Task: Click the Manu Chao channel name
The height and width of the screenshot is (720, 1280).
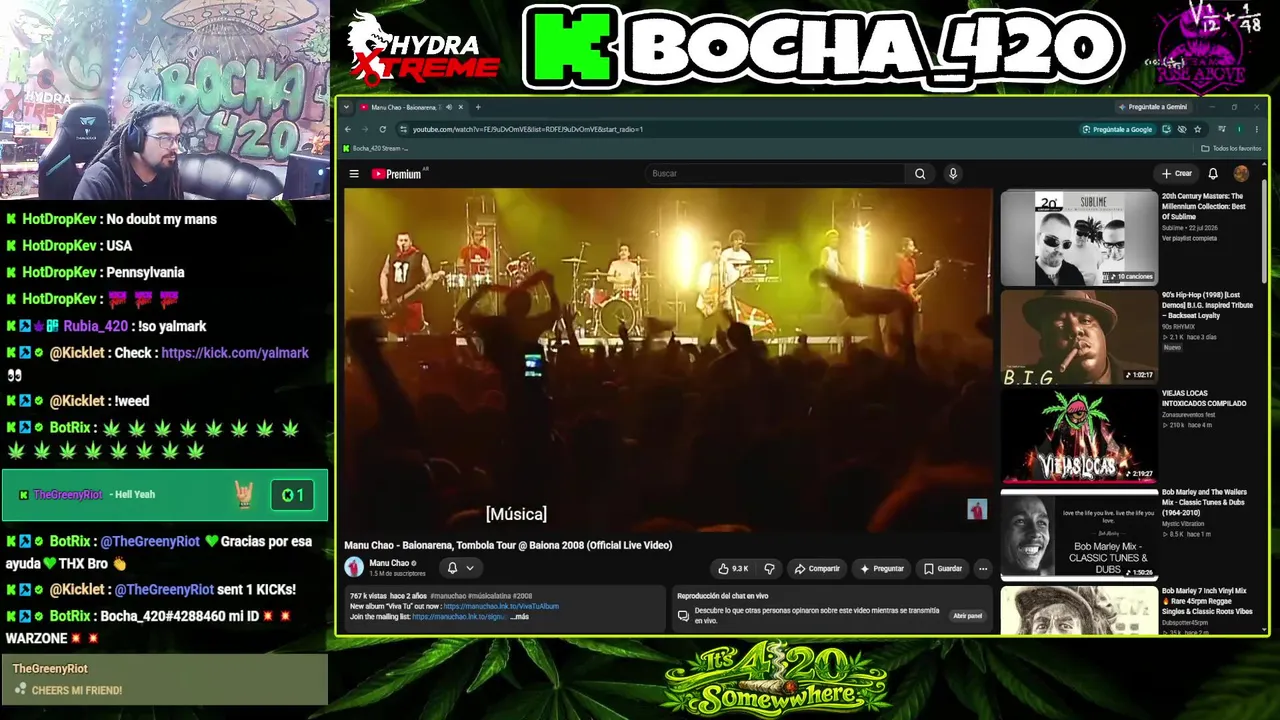Action: pyautogui.click(x=389, y=563)
